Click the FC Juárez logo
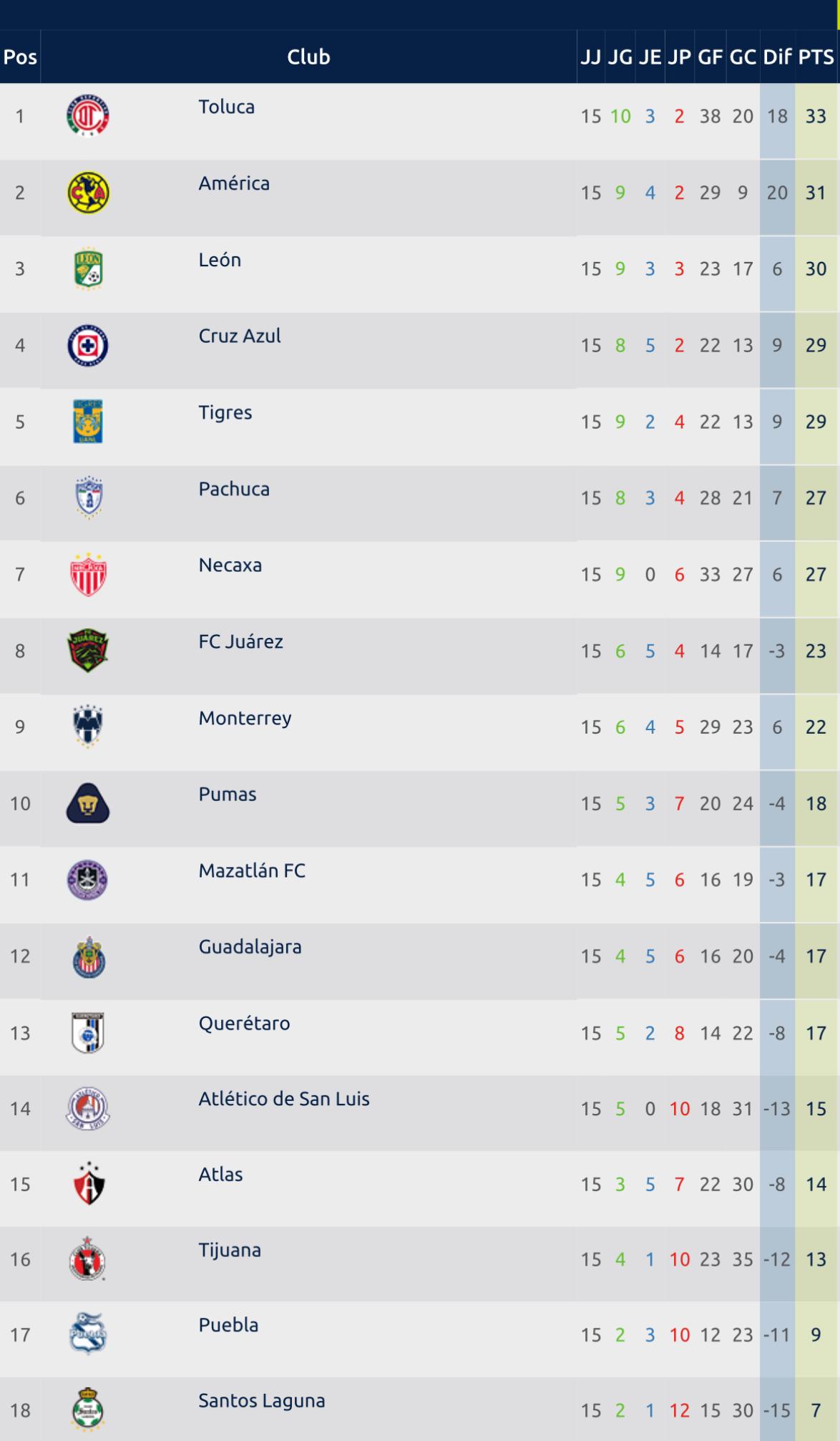 click(x=88, y=651)
